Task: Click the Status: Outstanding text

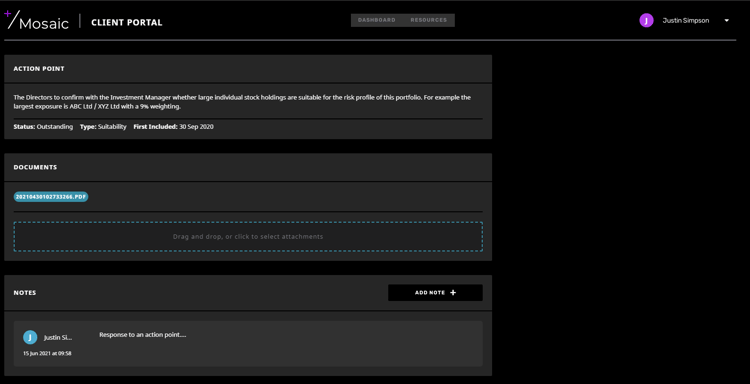Action: click(43, 127)
